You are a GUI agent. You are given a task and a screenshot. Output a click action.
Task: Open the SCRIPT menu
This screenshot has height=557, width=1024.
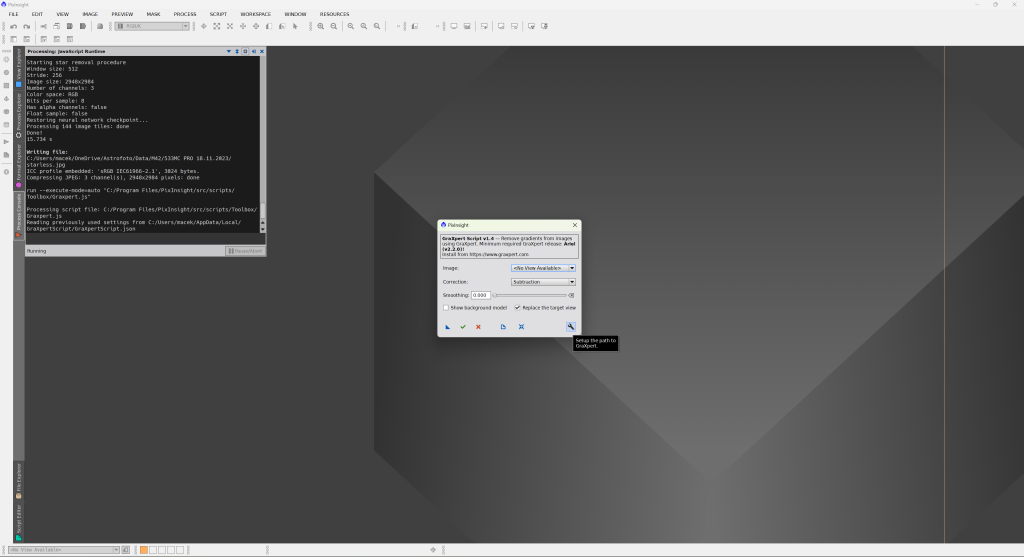coord(218,14)
